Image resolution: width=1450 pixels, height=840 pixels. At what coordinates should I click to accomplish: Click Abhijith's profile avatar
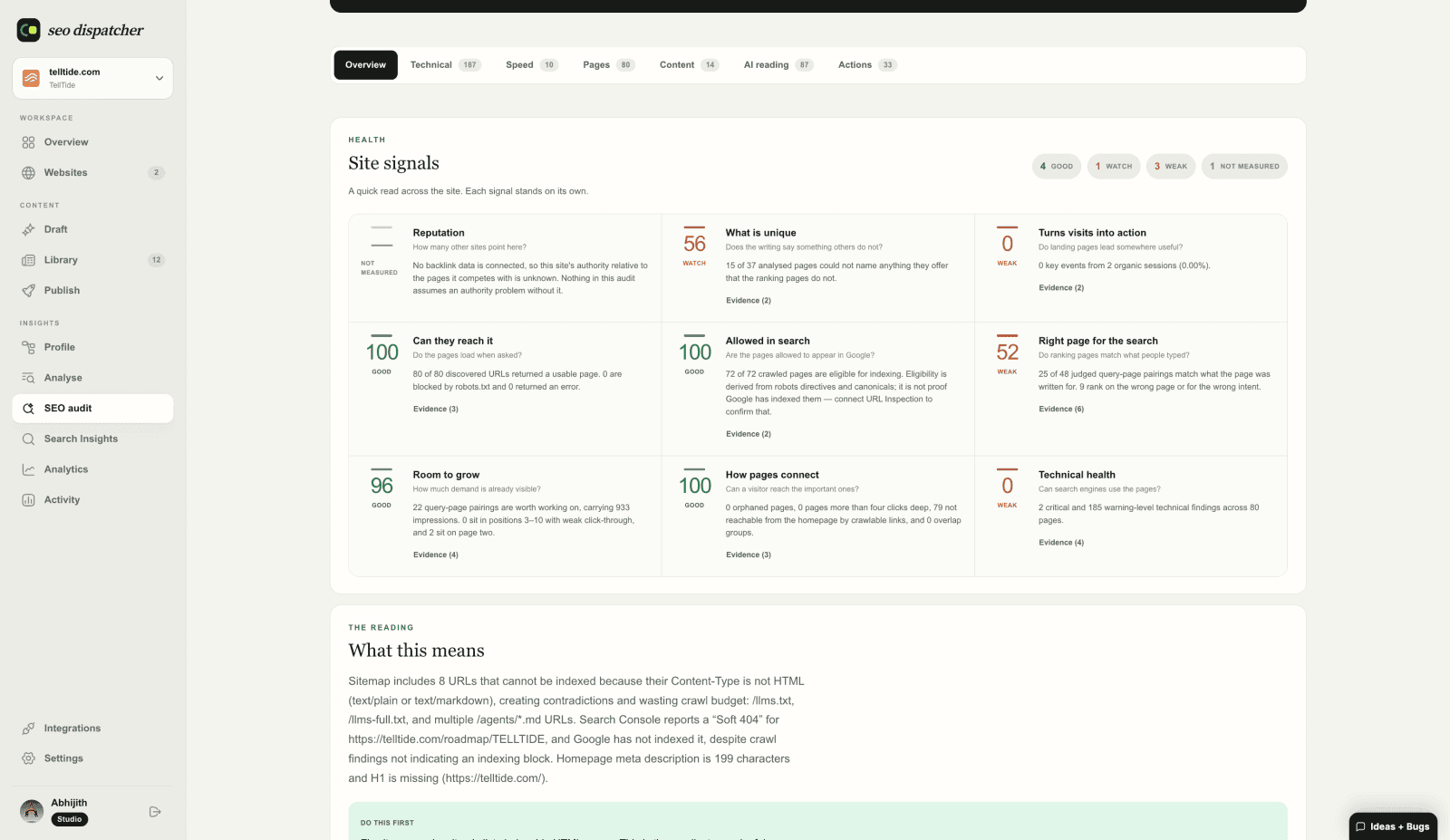click(32, 811)
